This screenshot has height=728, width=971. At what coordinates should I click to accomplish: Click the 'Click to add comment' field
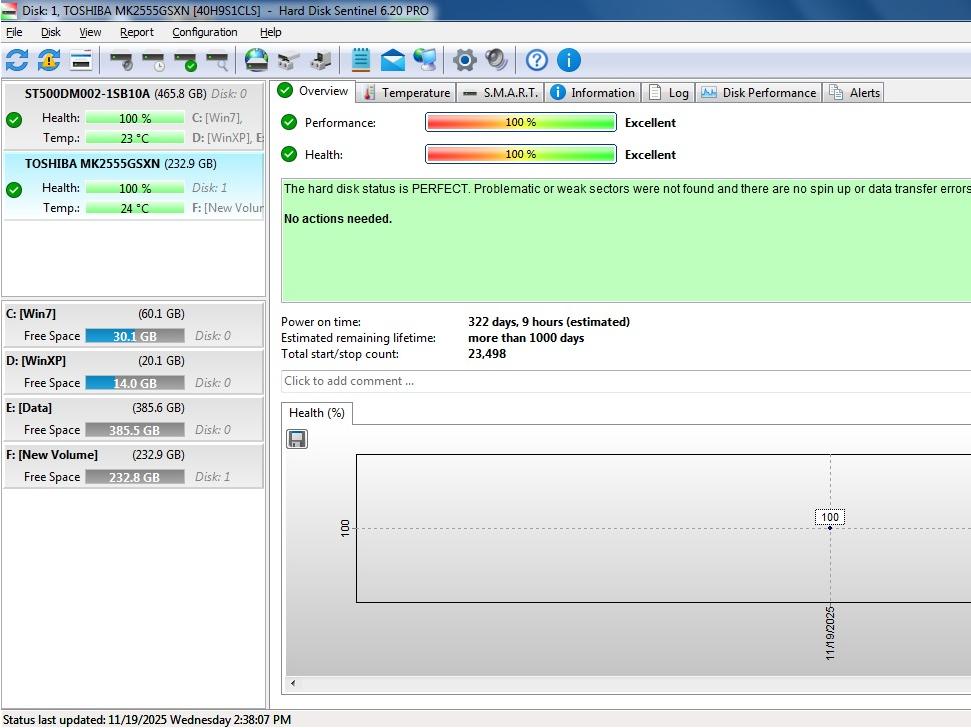click(620, 381)
